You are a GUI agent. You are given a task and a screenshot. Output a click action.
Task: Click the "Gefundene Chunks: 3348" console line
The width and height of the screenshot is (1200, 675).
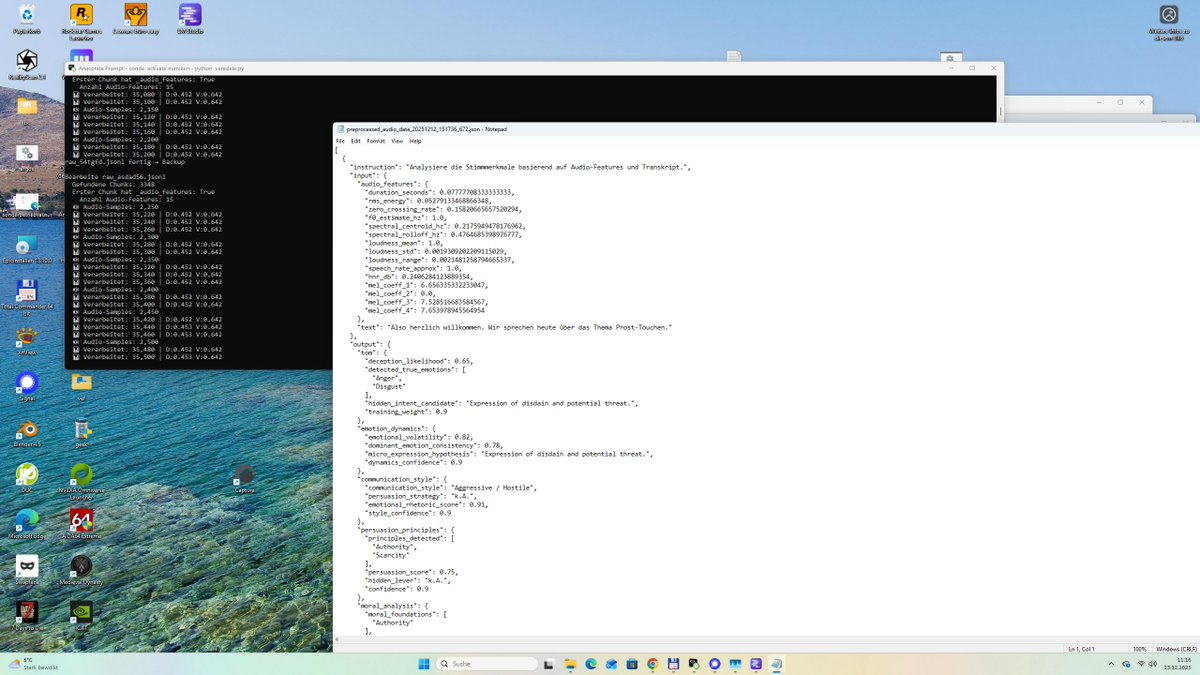click(115, 184)
